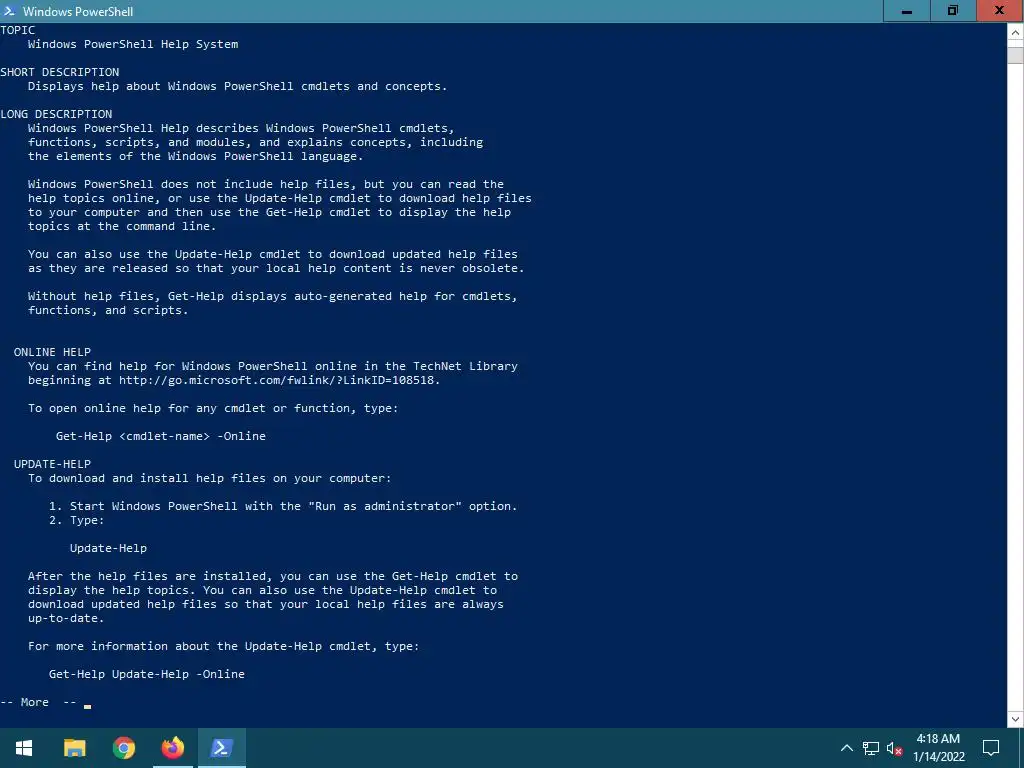1024x768 pixels.
Task: Click the 'up-to-date.' line
Action: coord(66,618)
